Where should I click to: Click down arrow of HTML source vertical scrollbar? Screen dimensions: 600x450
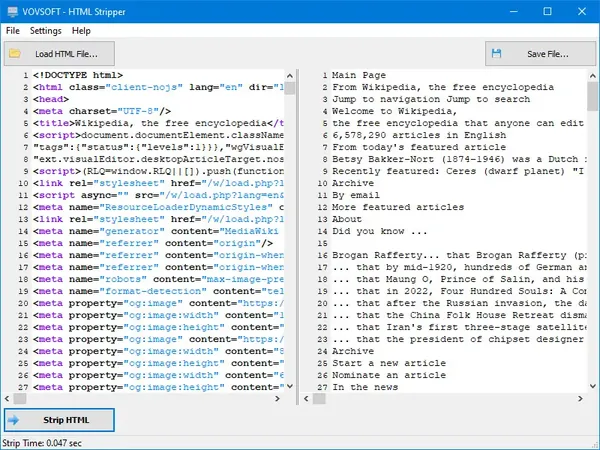pyautogui.click(x=290, y=386)
